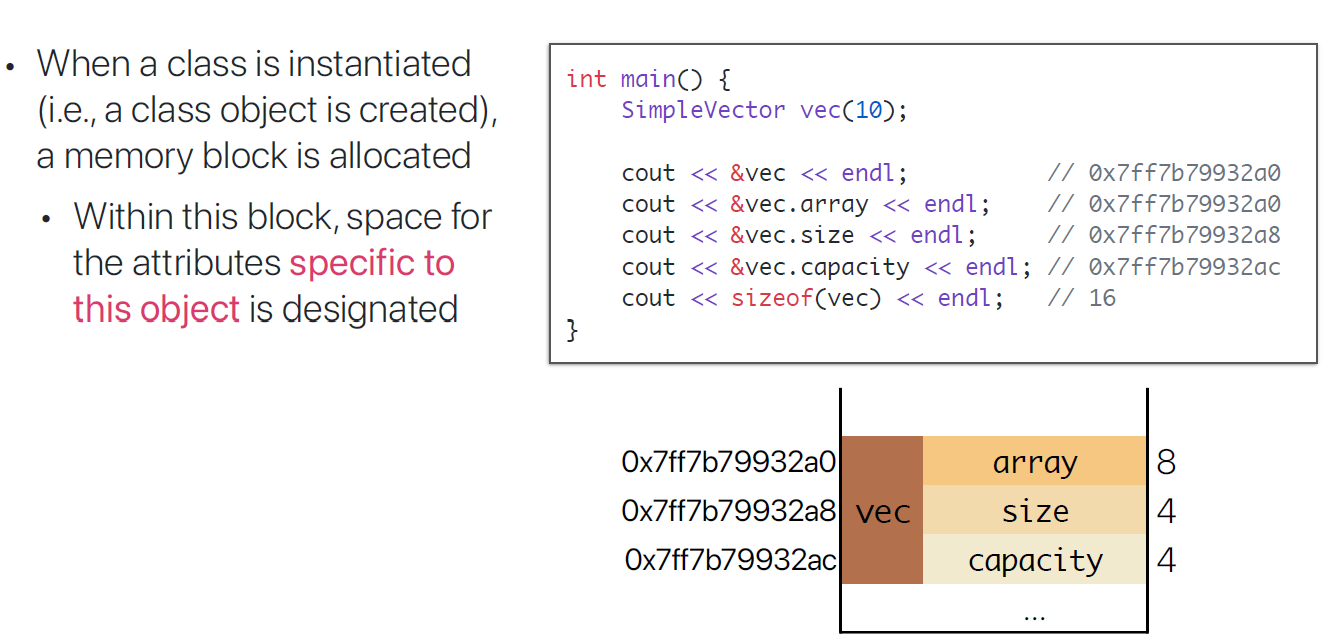1336x640 pixels.
Task: Click the '// 0x7ff7b79932a8' comment
Action: [x=1164, y=235]
